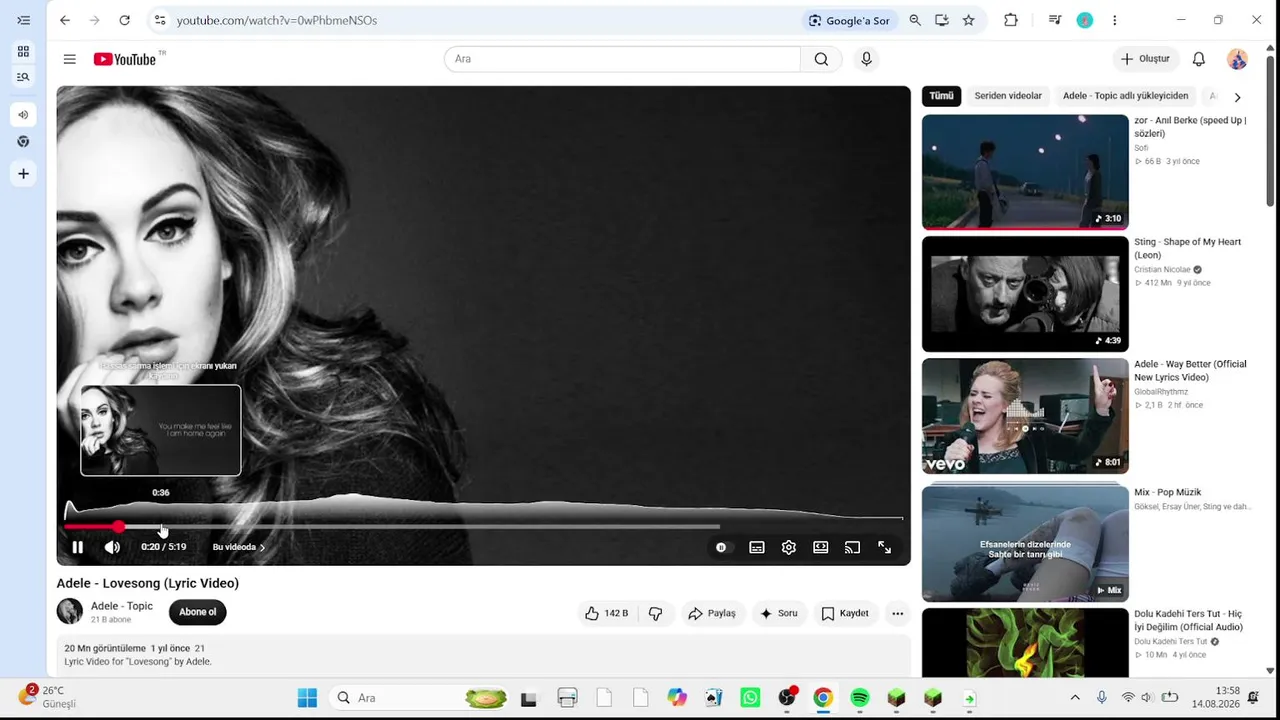
Task: View site information icon in the address bar
Action: pyautogui.click(x=160, y=20)
